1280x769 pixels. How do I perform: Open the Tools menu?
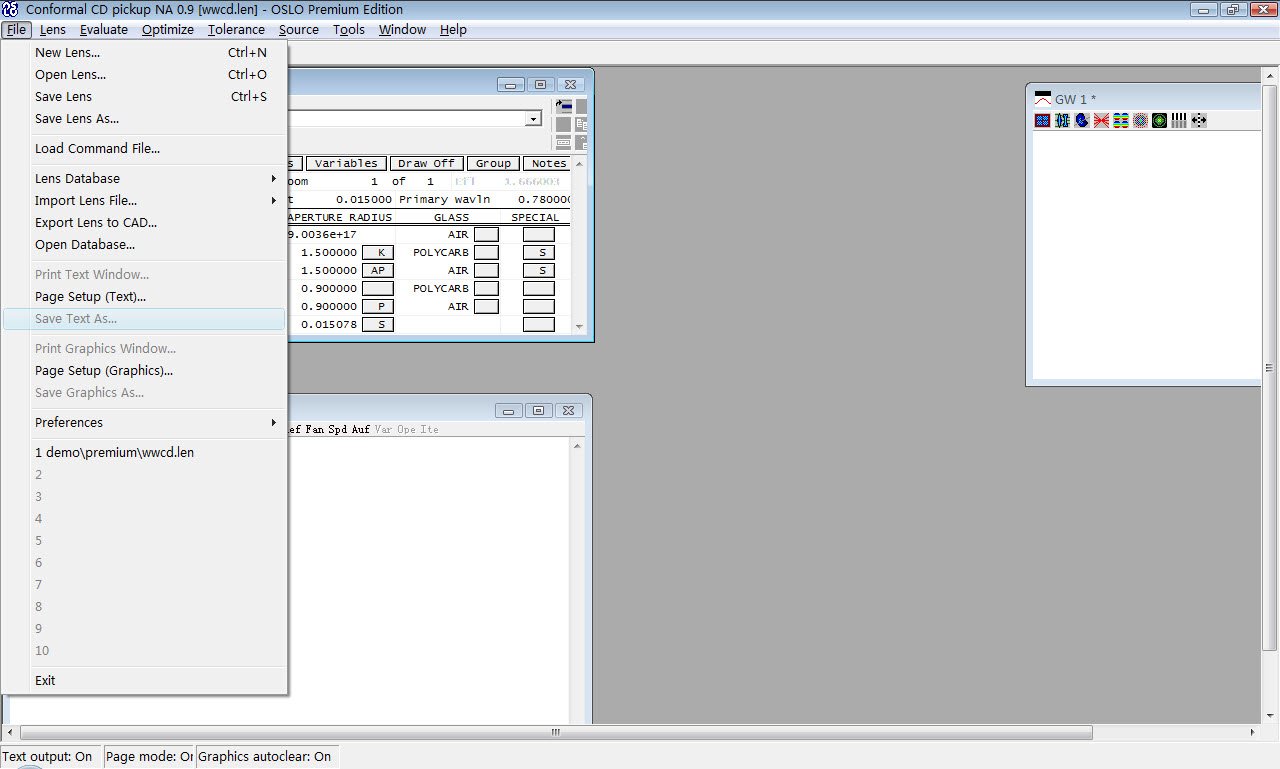coord(349,30)
